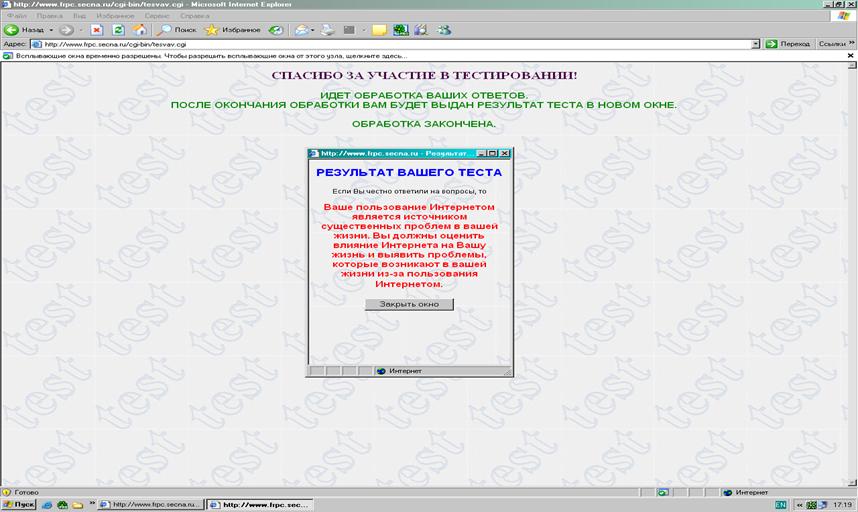Viewport: 858px width, 512px height.
Task: Open the Пуск Start button
Action: pos(19,504)
